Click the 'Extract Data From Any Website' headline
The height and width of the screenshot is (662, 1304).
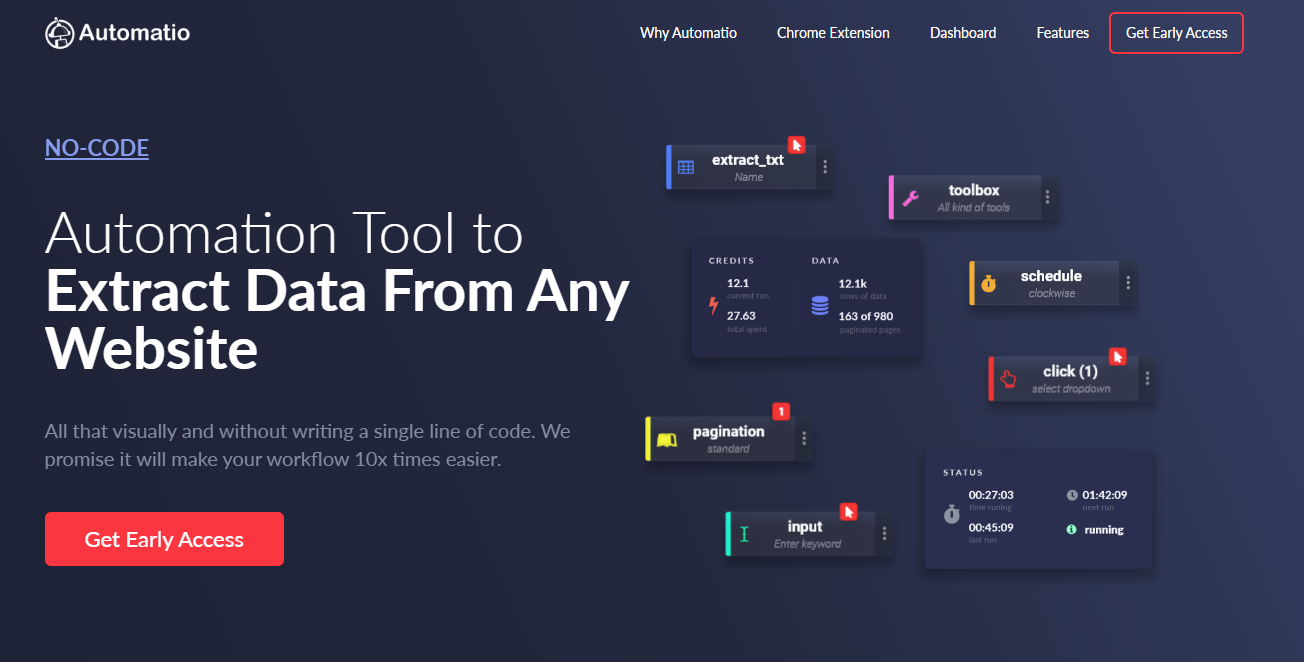coord(338,320)
